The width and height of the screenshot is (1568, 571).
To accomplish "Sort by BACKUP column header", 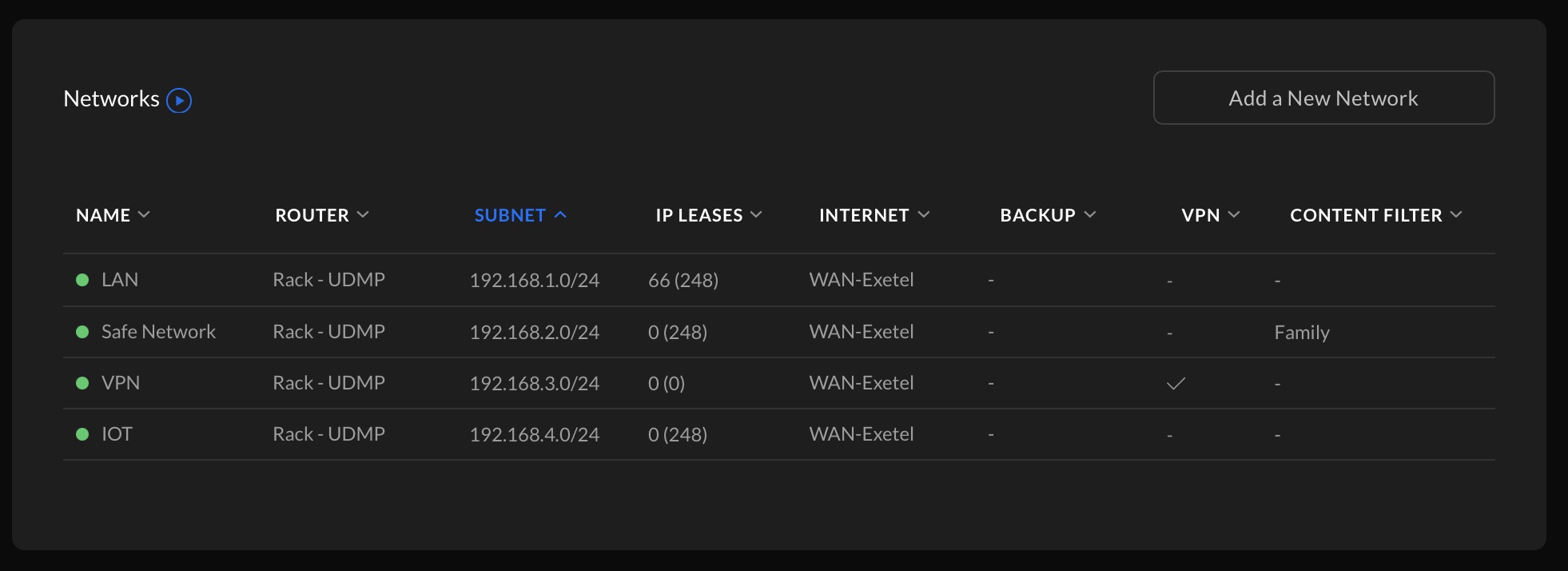I will tap(1048, 215).
